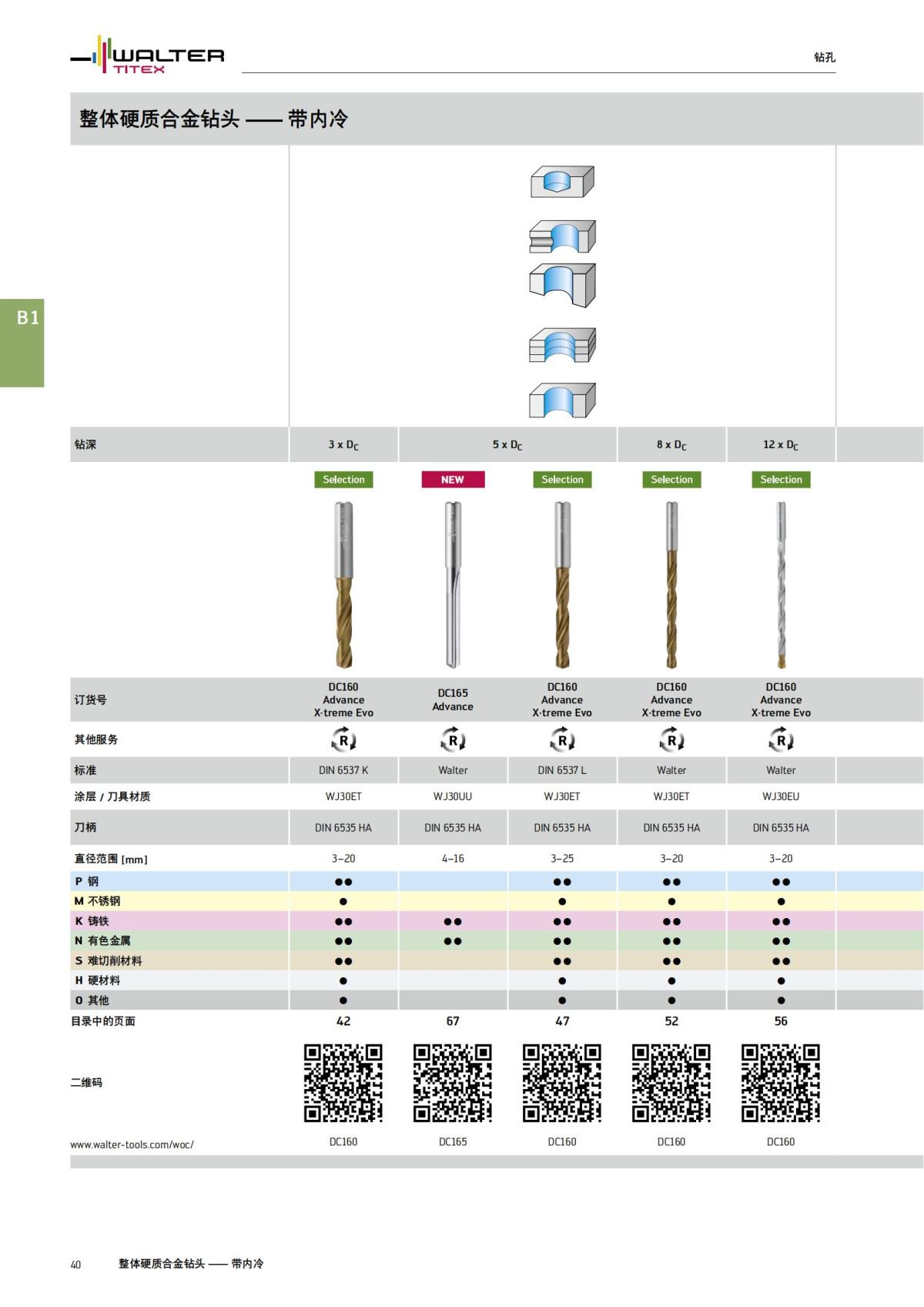Click page number 40 in footer

pyautogui.click(x=75, y=1264)
